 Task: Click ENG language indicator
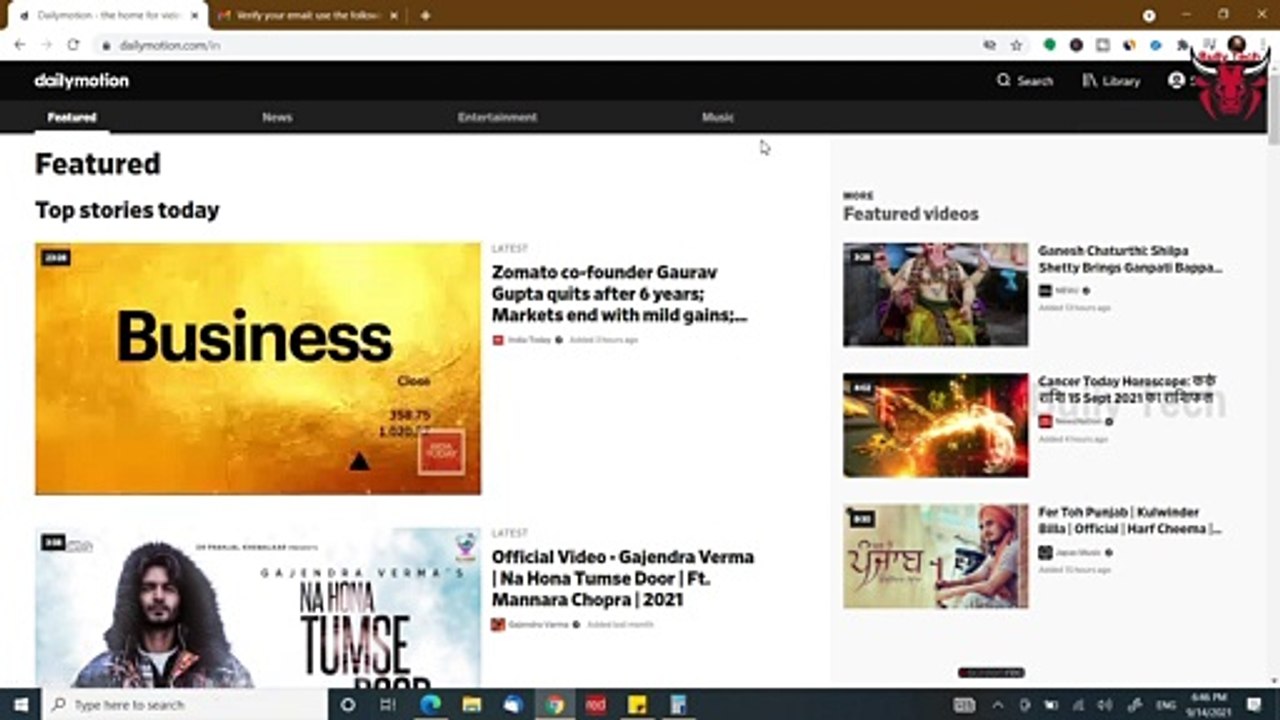[1166, 705]
